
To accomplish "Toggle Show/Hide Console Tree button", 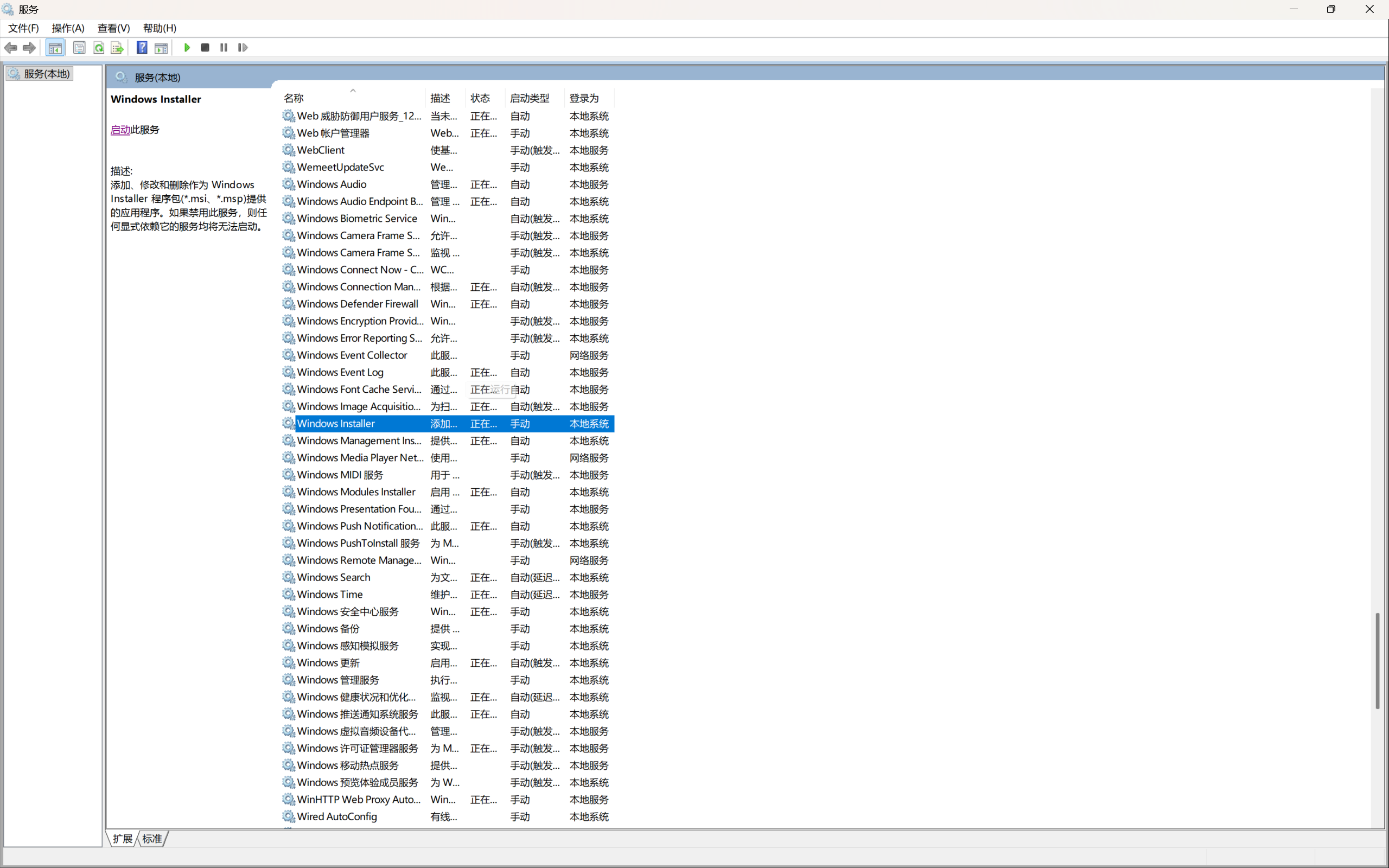I will click(55, 48).
